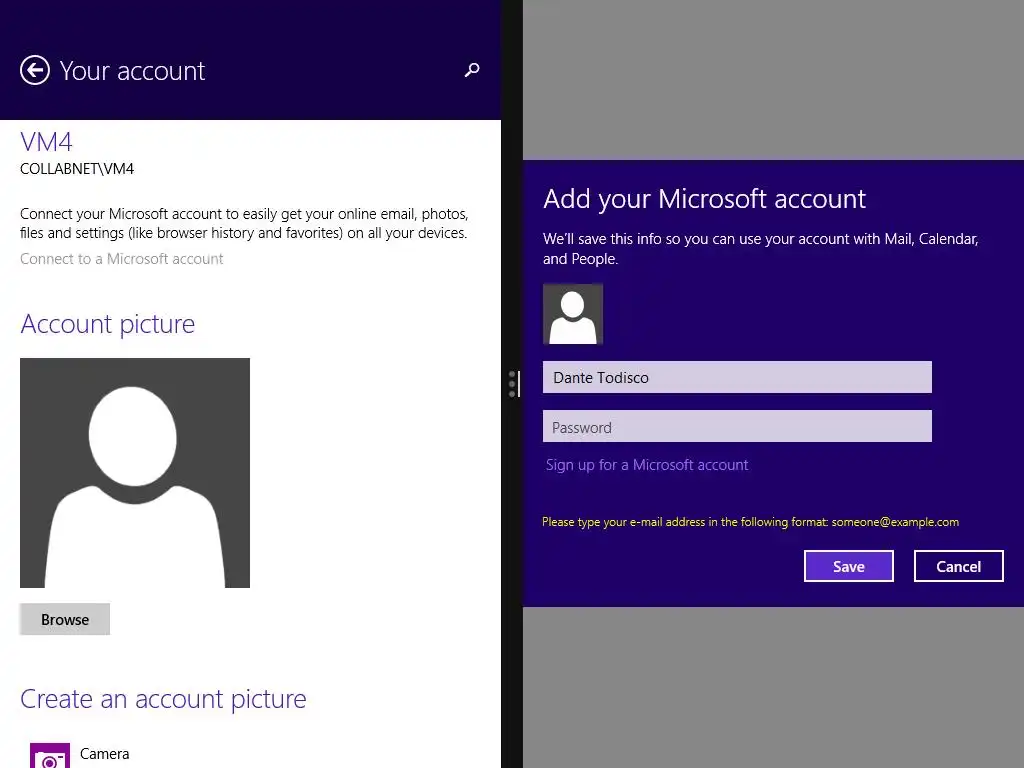The image size is (1024, 768).
Task: Open search with the magnifier icon
Action: [472, 70]
